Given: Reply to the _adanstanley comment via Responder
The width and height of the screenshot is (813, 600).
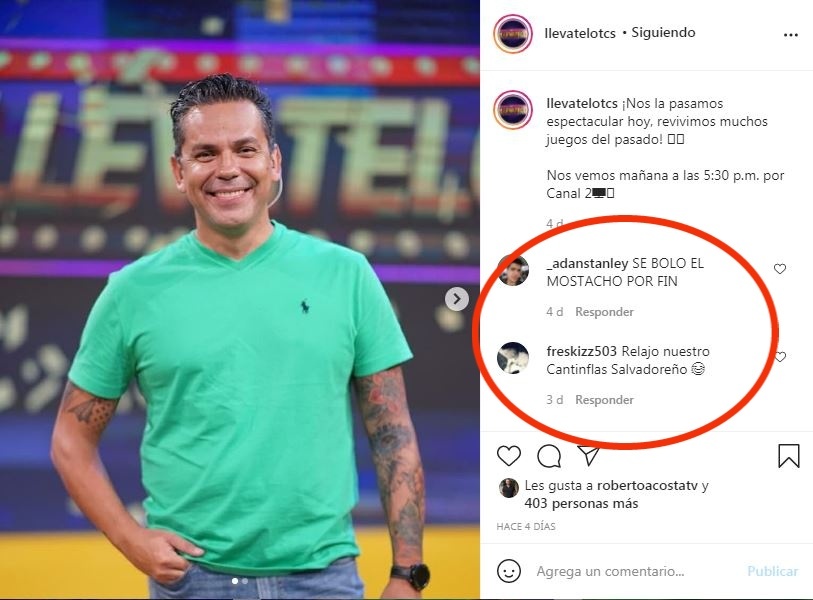Looking at the screenshot, I should click(604, 312).
